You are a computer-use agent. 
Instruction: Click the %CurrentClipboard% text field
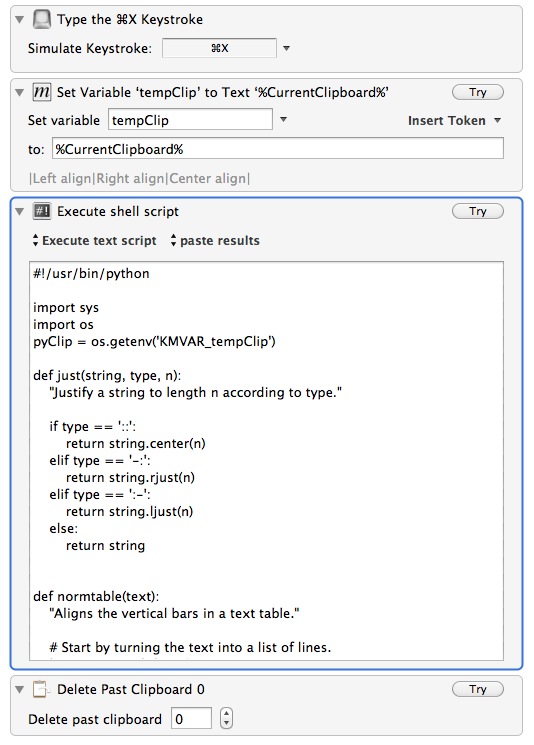(277, 149)
